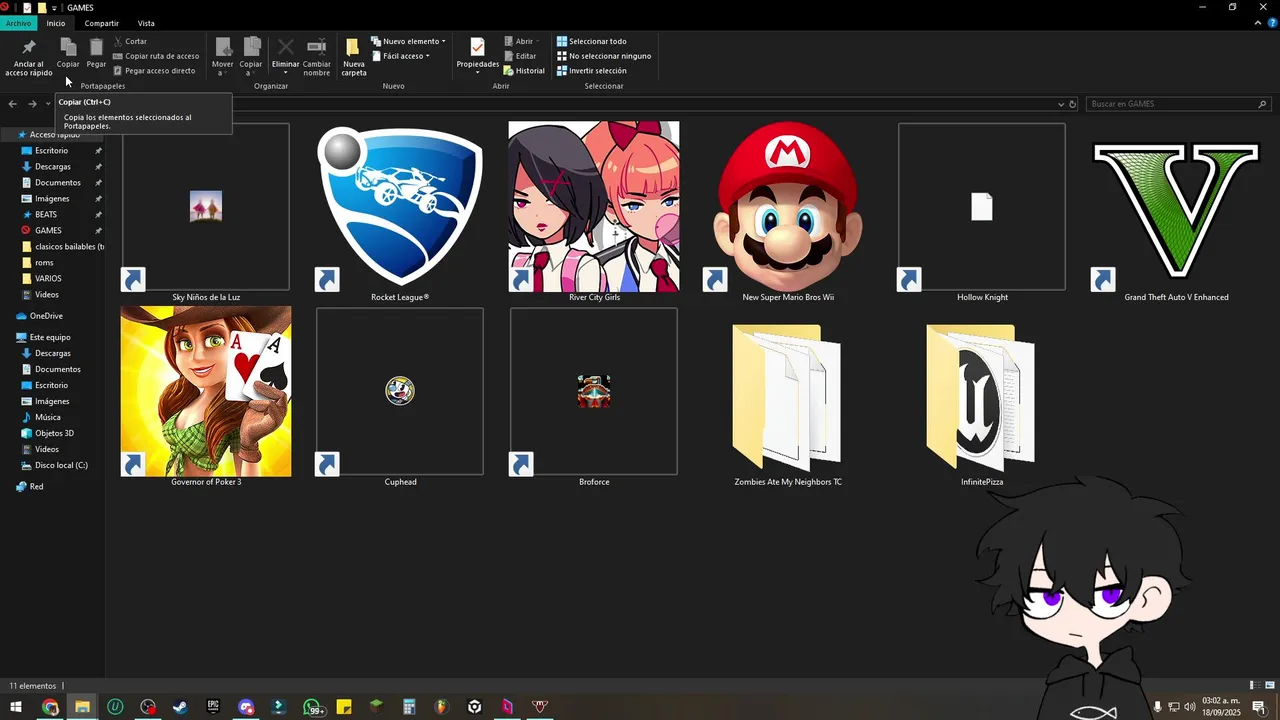Open the Archivo tab
This screenshot has width=1280, height=720.
(x=18, y=23)
